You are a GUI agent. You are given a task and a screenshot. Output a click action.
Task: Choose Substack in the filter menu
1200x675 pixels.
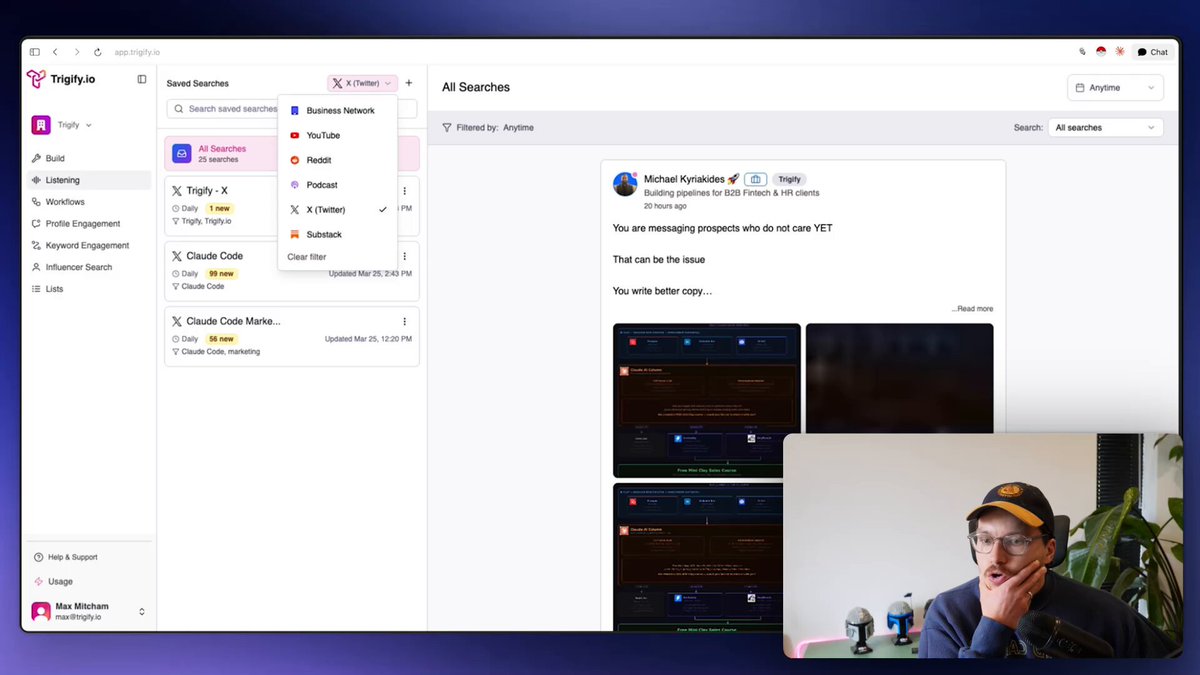click(337, 234)
